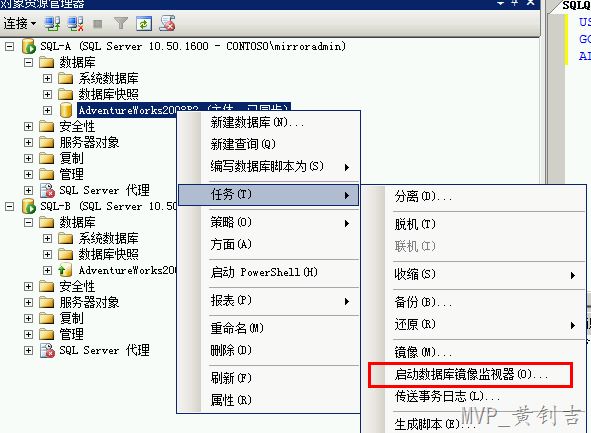This screenshot has width=591, height=433.
Task: Open 还原(R) submenu in tasks
Action: tap(474, 324)
